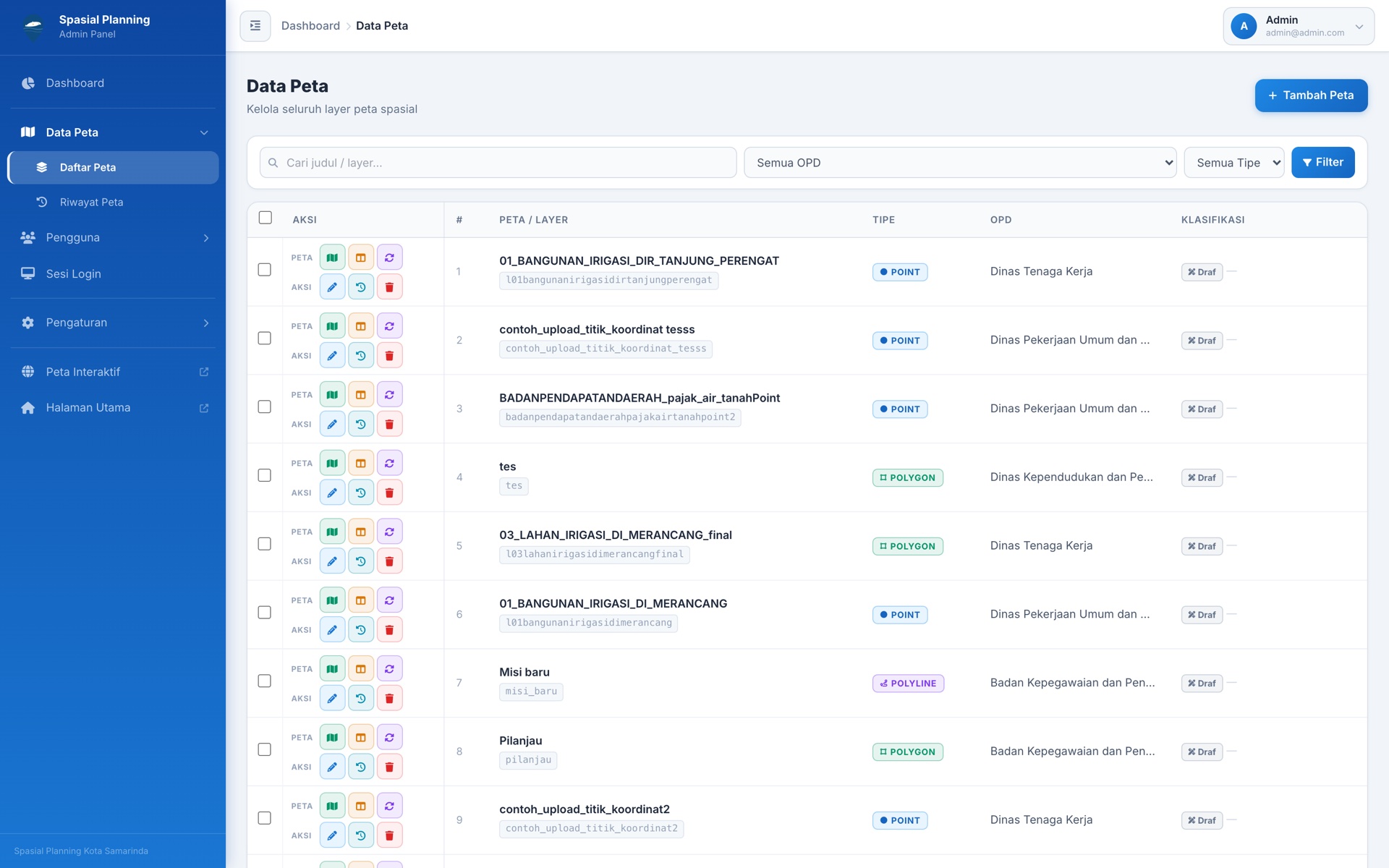This screenshot has height=868, width=1389.
Task: Check the tes row checkbox
Action: tap(265, 475)
